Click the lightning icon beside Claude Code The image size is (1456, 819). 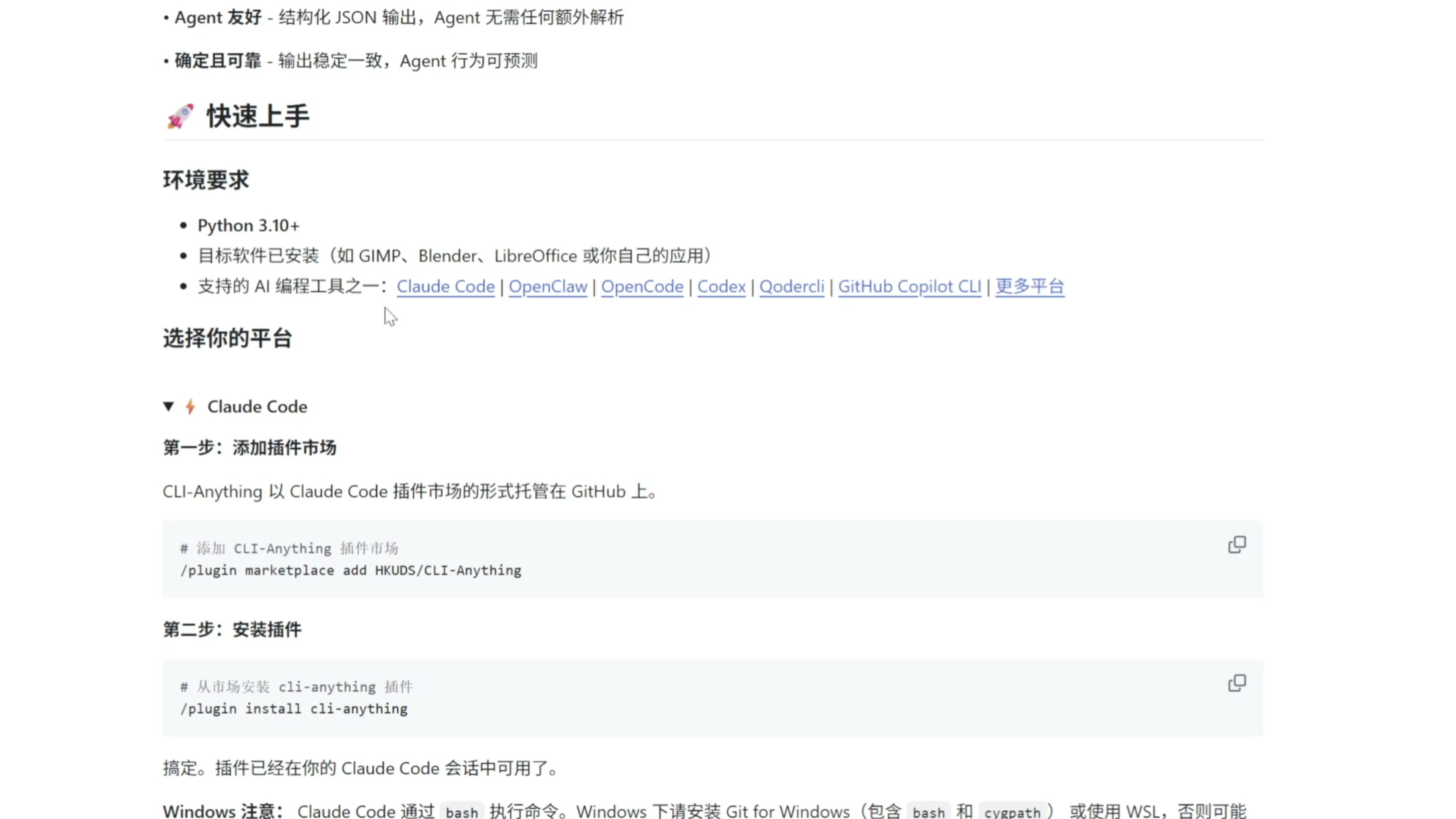coord(190,406)
